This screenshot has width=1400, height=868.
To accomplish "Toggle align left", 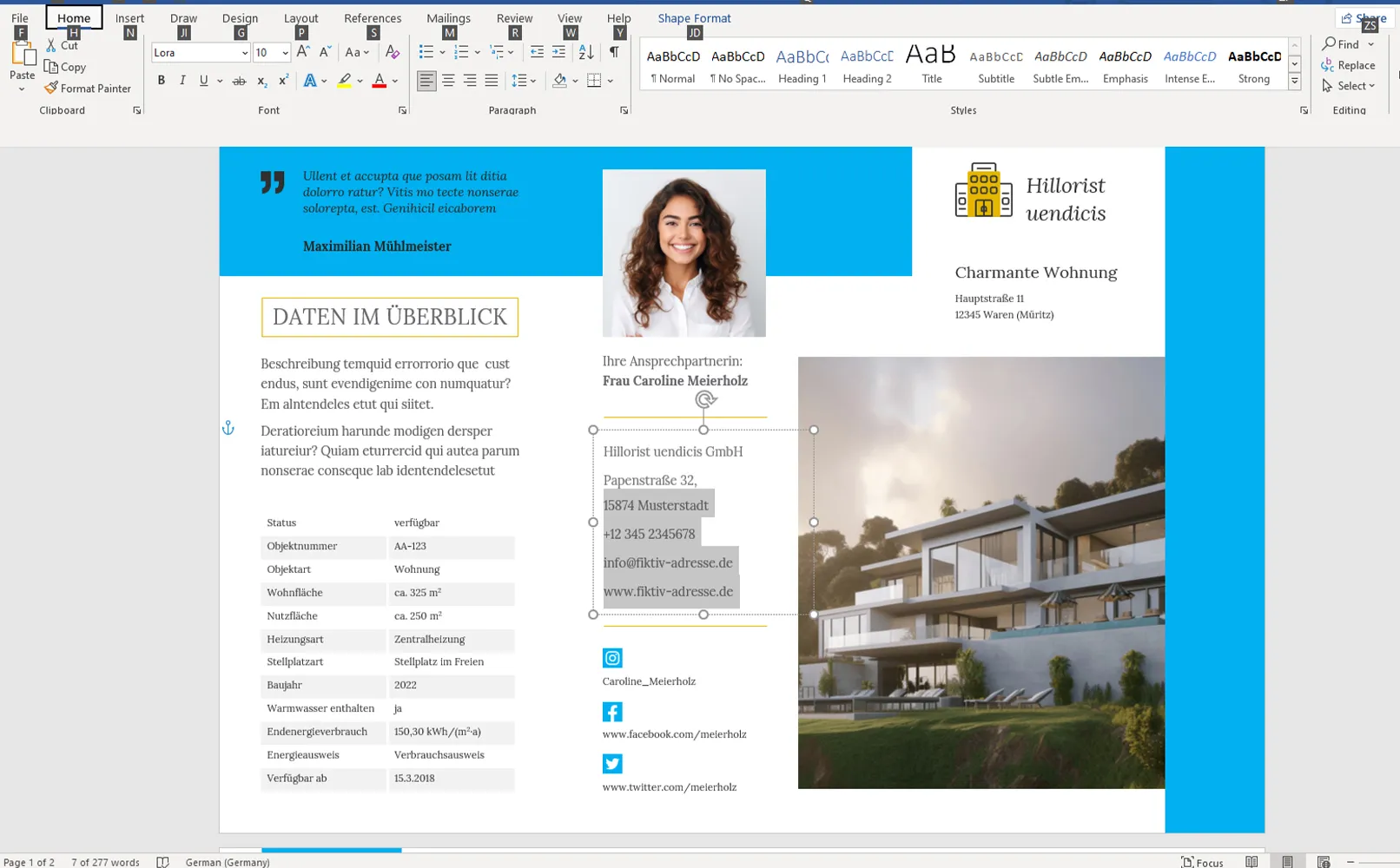I will click(426, 81).
